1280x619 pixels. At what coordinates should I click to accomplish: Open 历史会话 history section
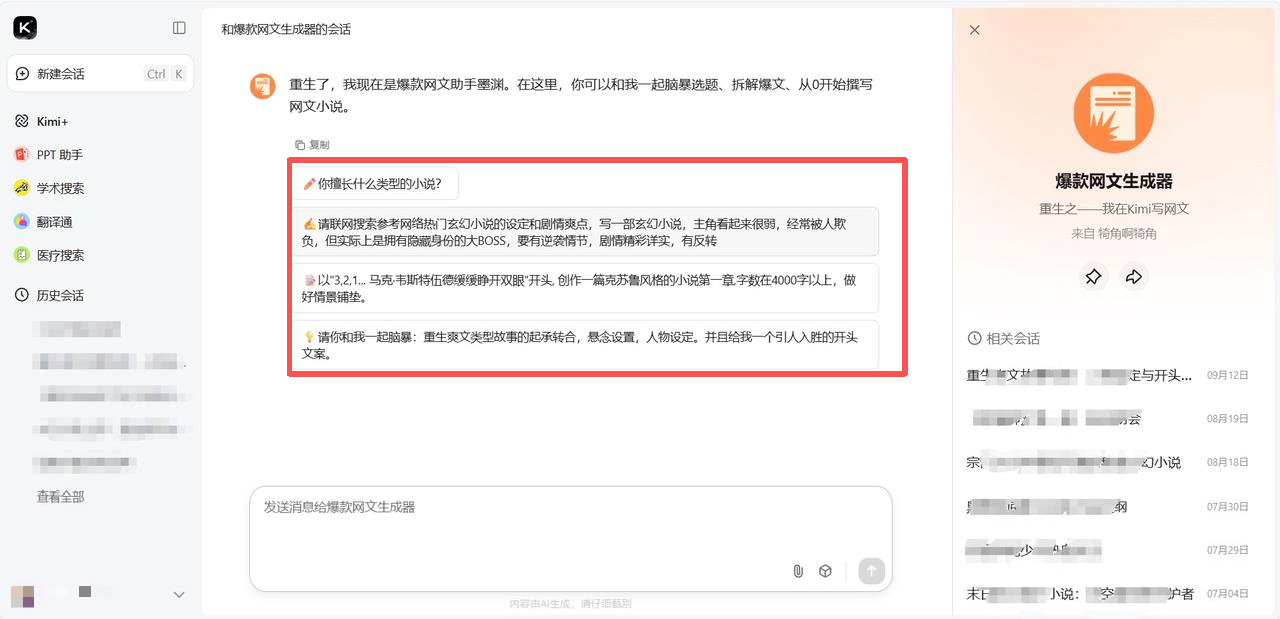coord(49,295)
